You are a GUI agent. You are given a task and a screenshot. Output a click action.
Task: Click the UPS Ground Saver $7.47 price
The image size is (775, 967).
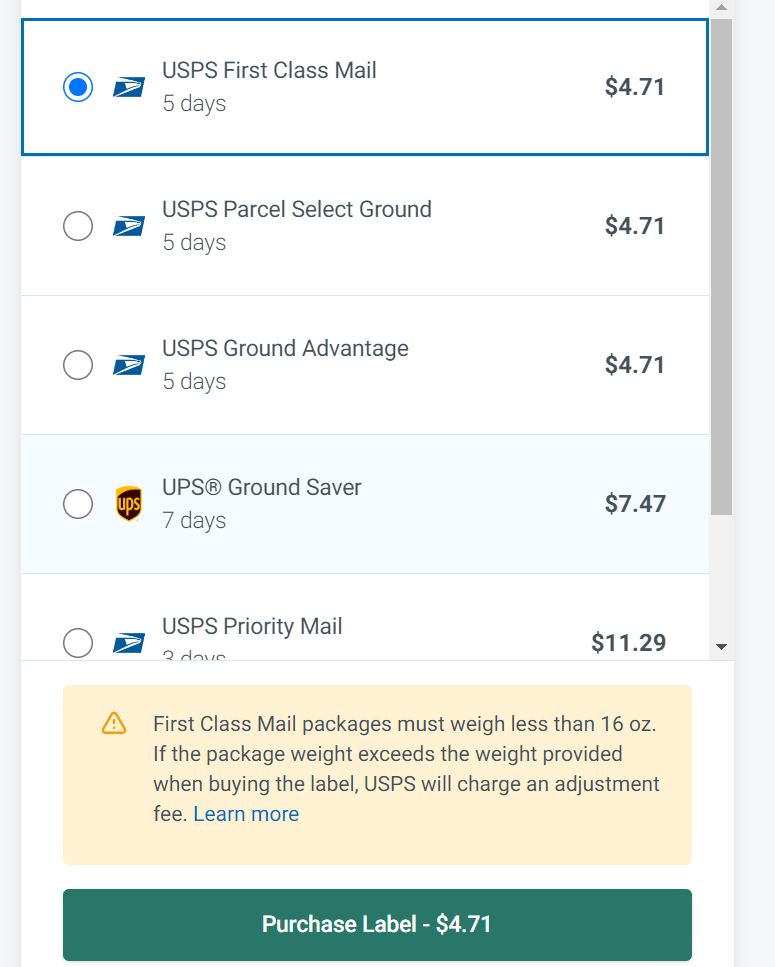(x=635, y=504)
